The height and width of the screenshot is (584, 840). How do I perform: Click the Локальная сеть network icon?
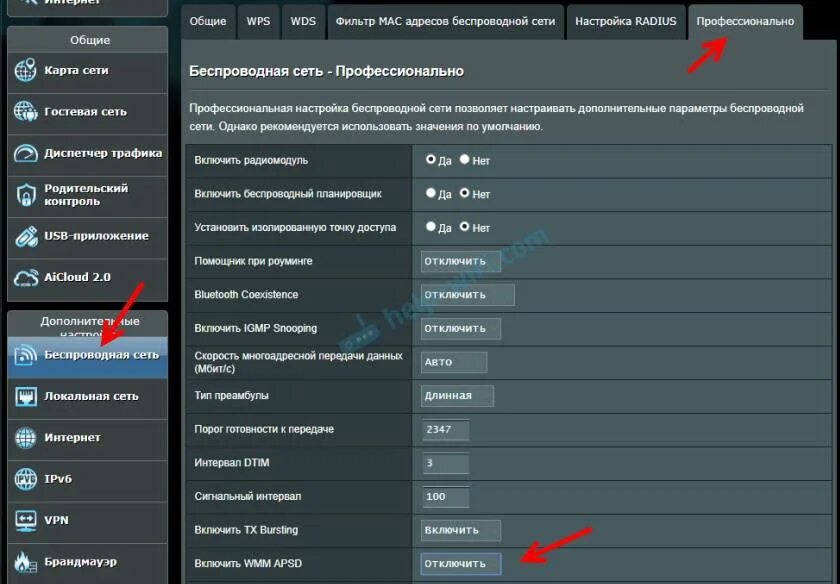coord(25,396)
